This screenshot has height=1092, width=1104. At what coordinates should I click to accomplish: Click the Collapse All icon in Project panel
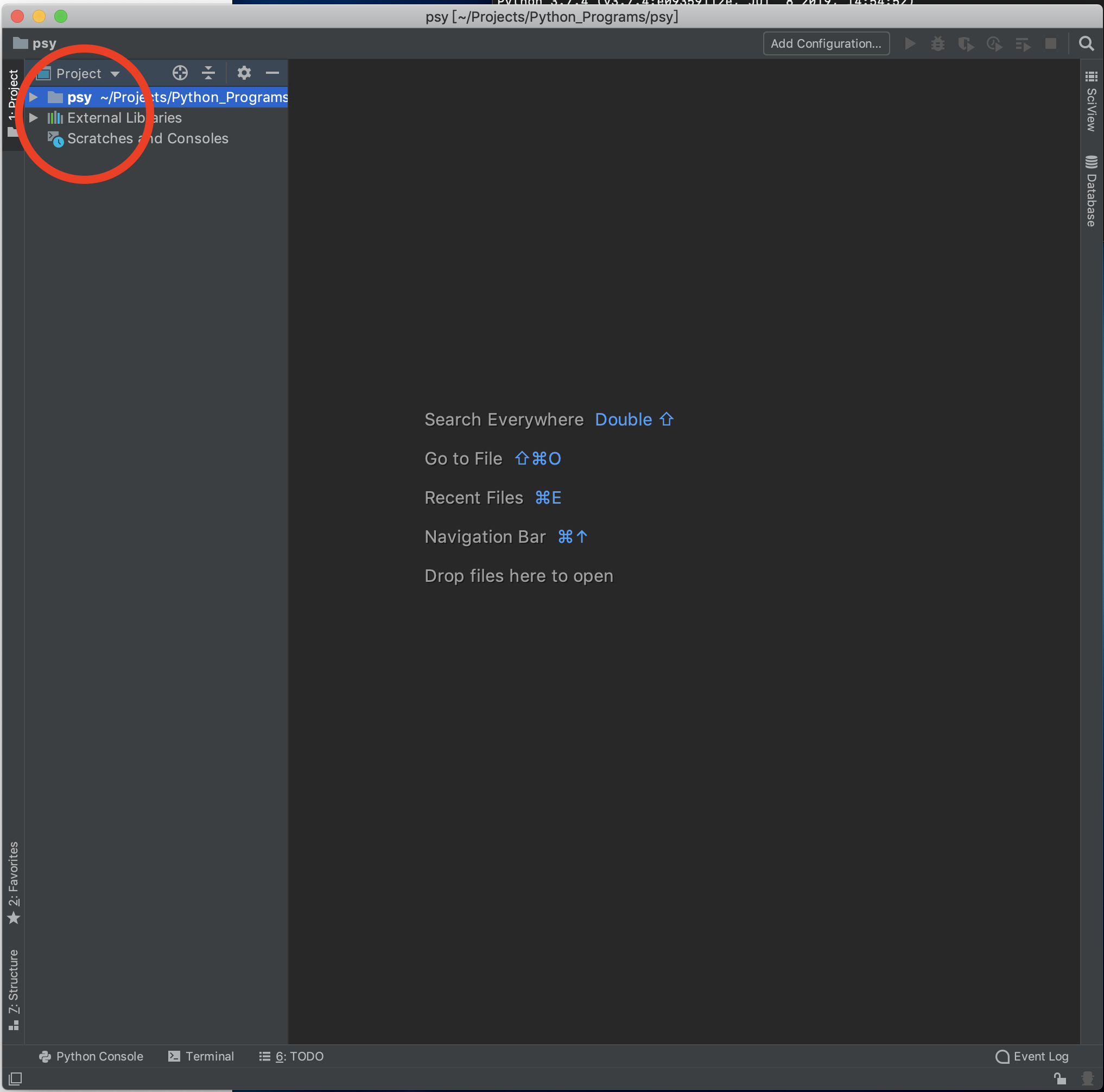pyautogui.click(x=208, y=73)
